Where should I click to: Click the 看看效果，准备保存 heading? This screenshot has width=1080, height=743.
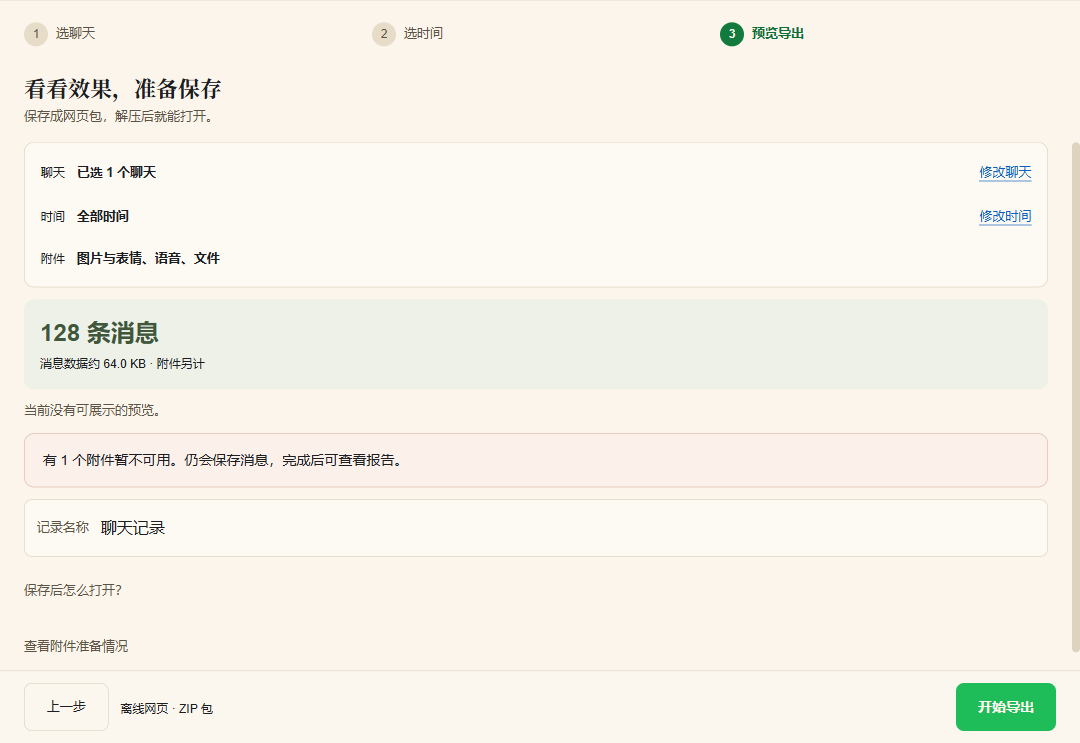123,89
